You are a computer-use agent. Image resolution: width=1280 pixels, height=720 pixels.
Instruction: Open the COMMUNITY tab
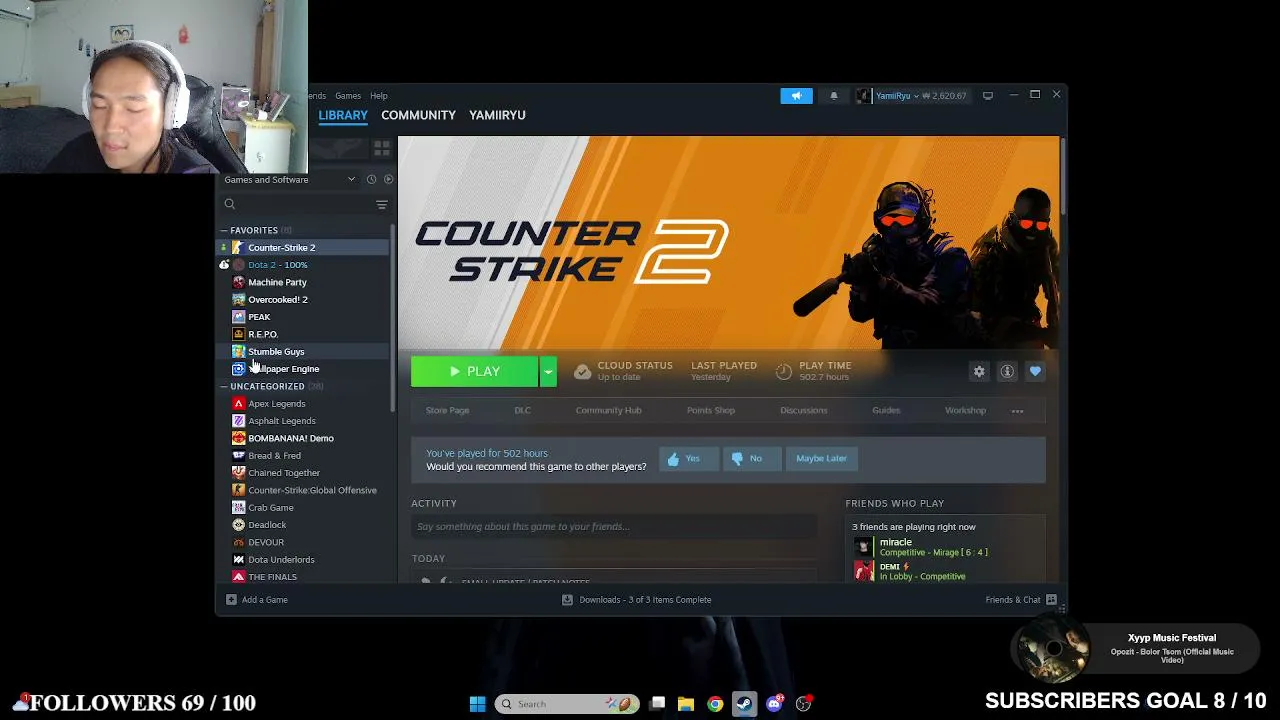[x=418, y=115]
